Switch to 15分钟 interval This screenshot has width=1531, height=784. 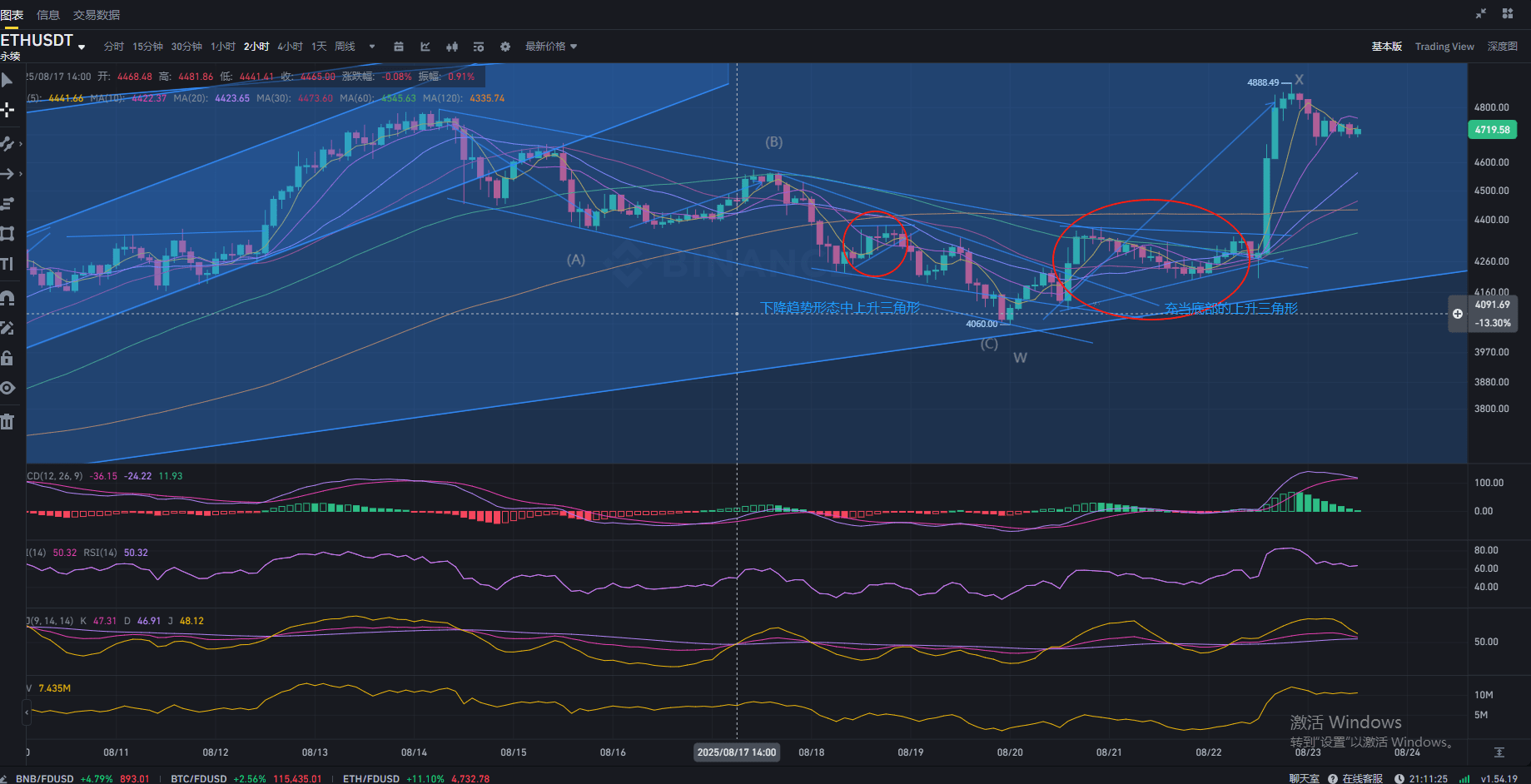pos(147,47)
